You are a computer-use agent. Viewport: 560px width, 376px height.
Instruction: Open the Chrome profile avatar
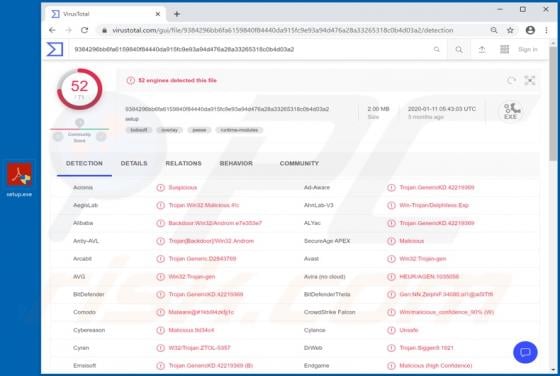point(530,30)
